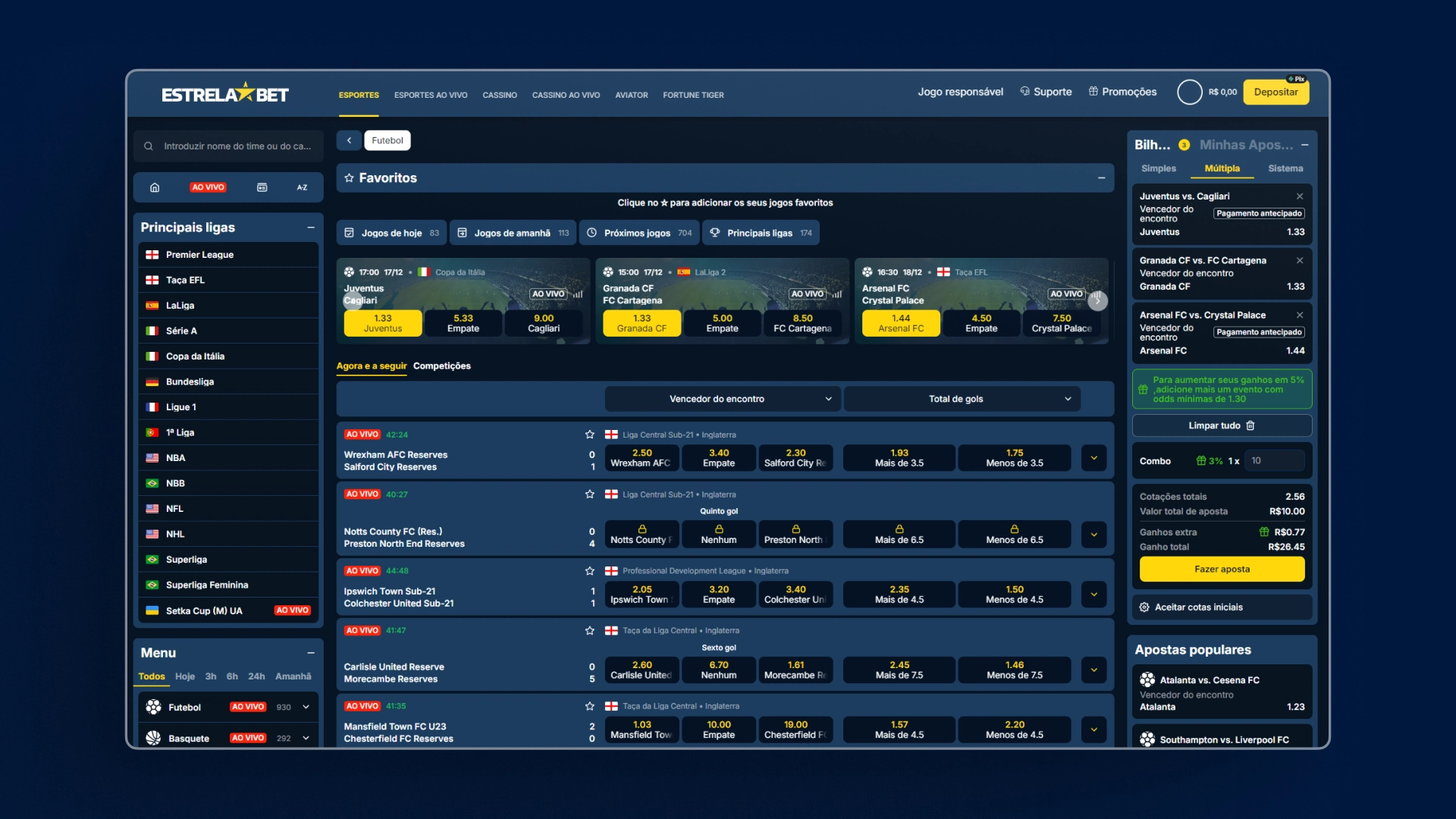Next carousel arrow on featured matches

tap(1097, 301)
